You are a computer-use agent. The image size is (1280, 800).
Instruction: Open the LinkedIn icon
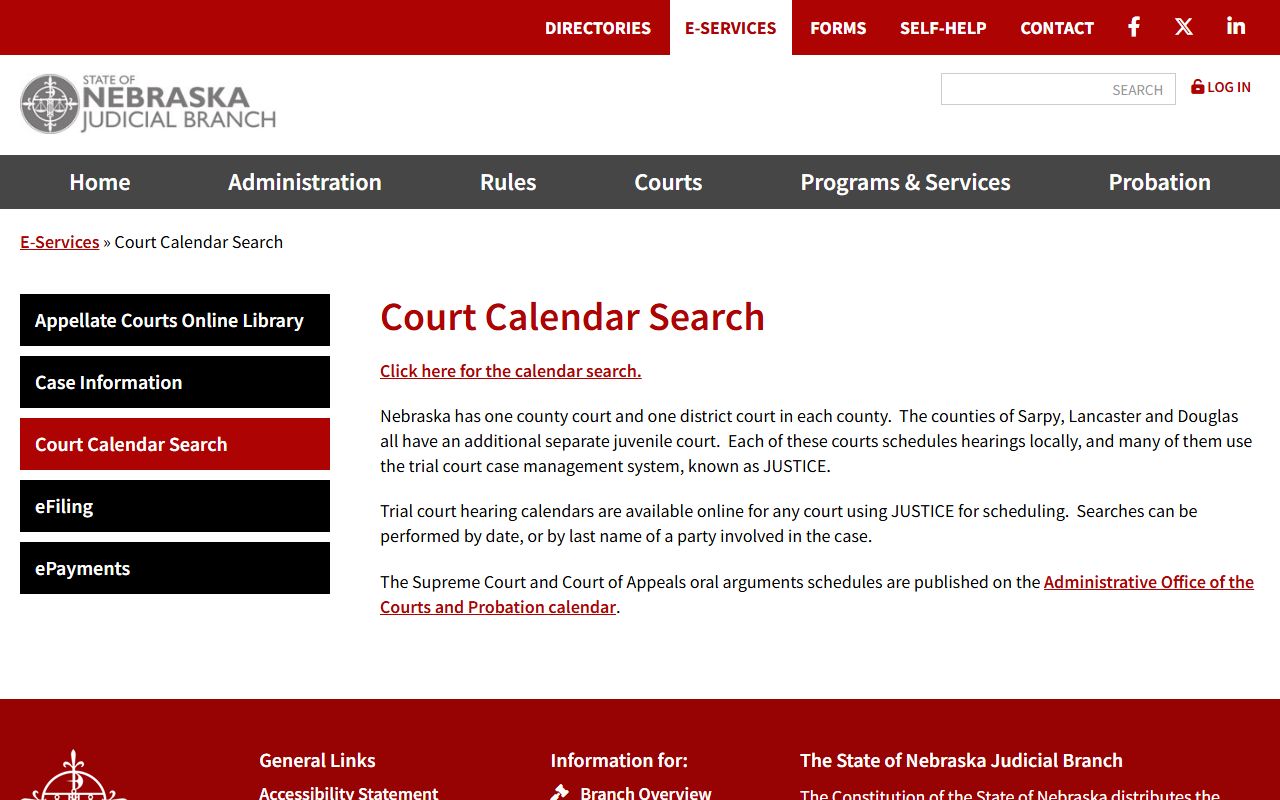tap(1236, 27)
